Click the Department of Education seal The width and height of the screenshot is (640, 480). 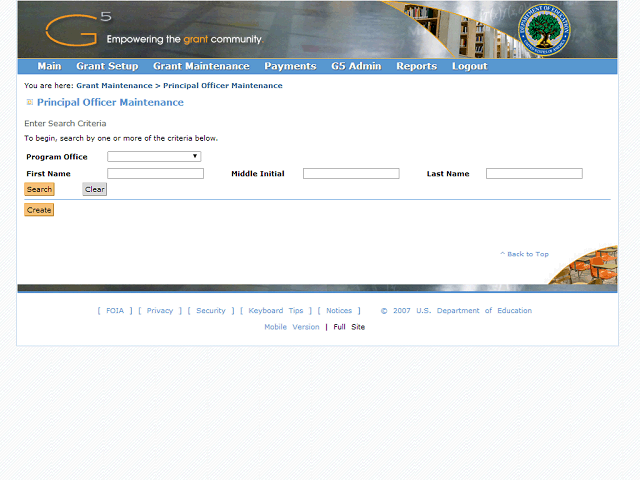544,30
